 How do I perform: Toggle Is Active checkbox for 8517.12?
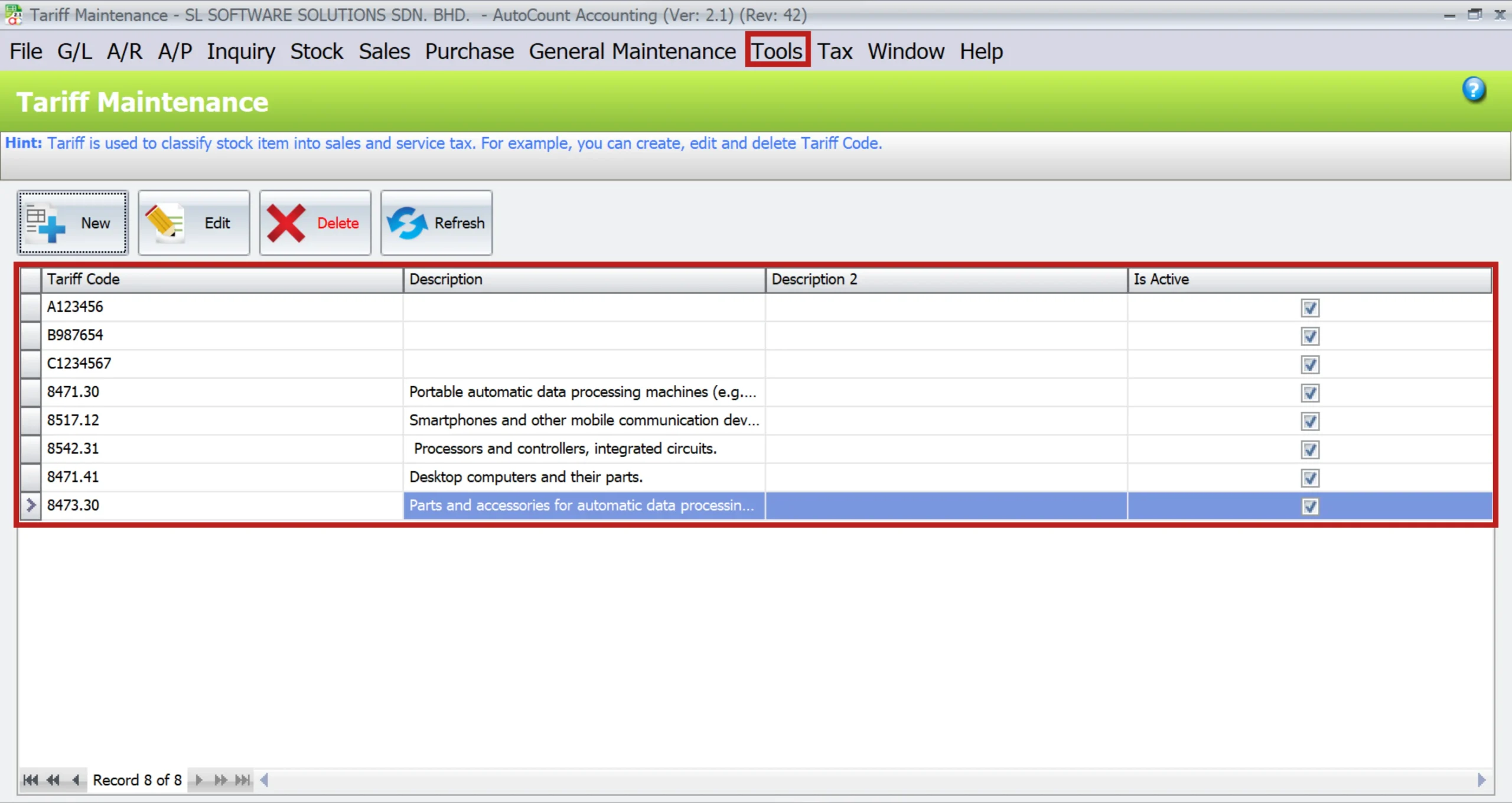click(x=1309, y=421)
